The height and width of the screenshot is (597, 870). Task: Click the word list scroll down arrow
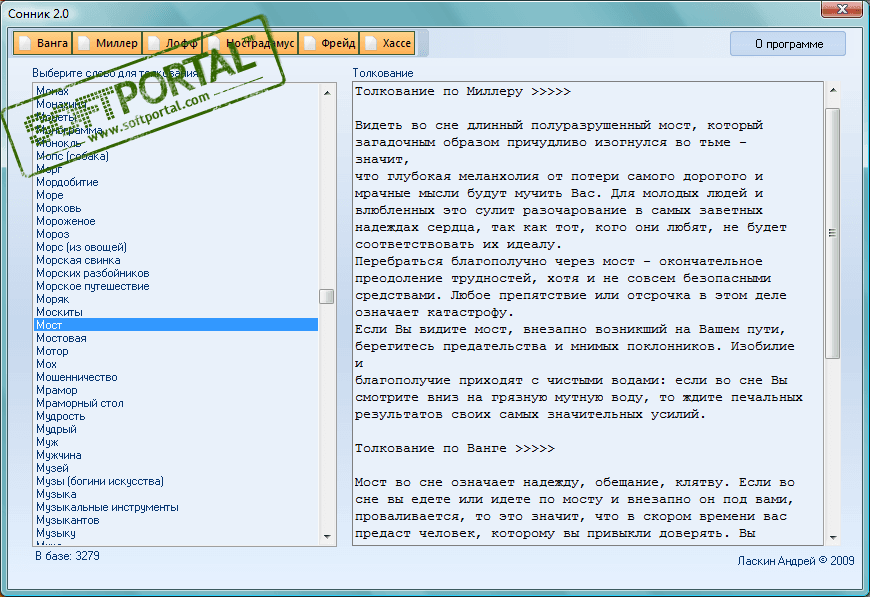tap(327, 537)
